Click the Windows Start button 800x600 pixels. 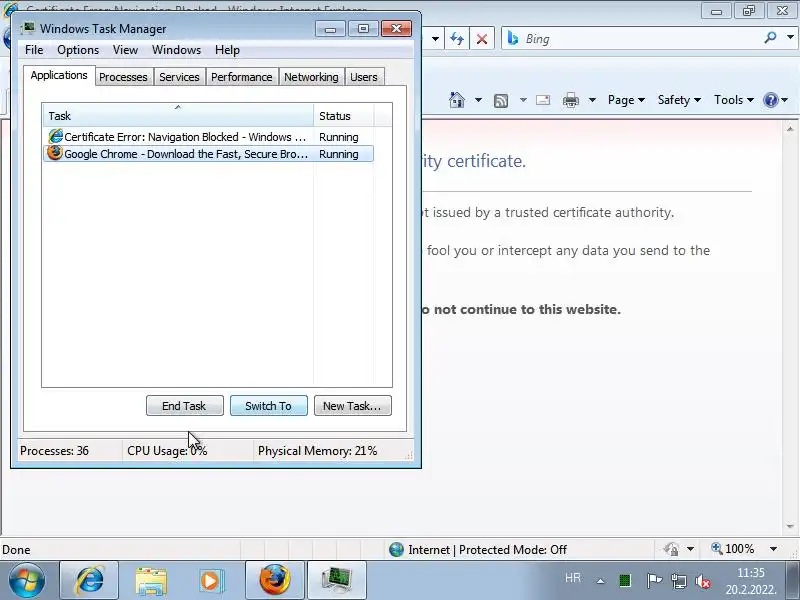(26, 581)
